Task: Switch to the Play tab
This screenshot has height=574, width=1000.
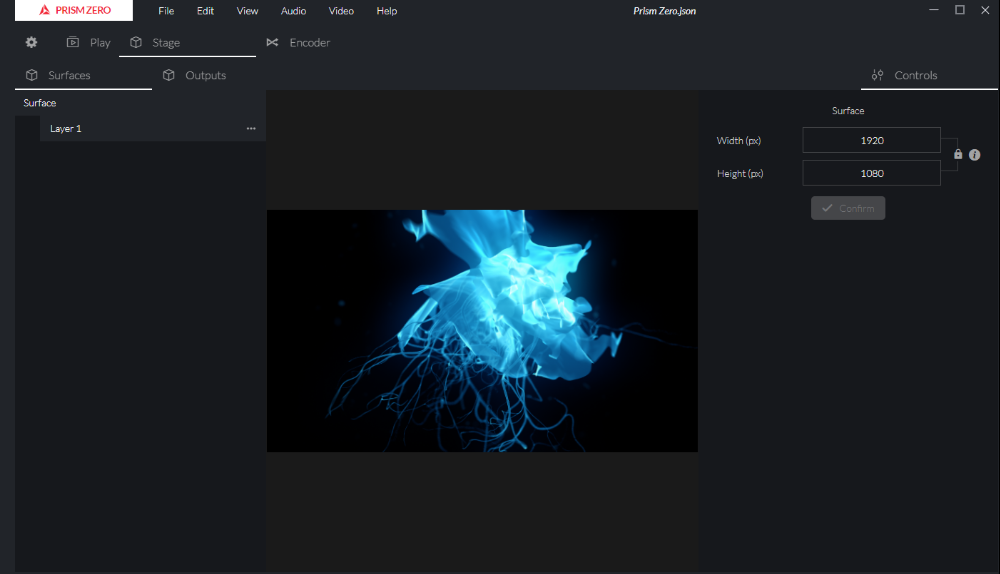Action: (x=88, y=43)
